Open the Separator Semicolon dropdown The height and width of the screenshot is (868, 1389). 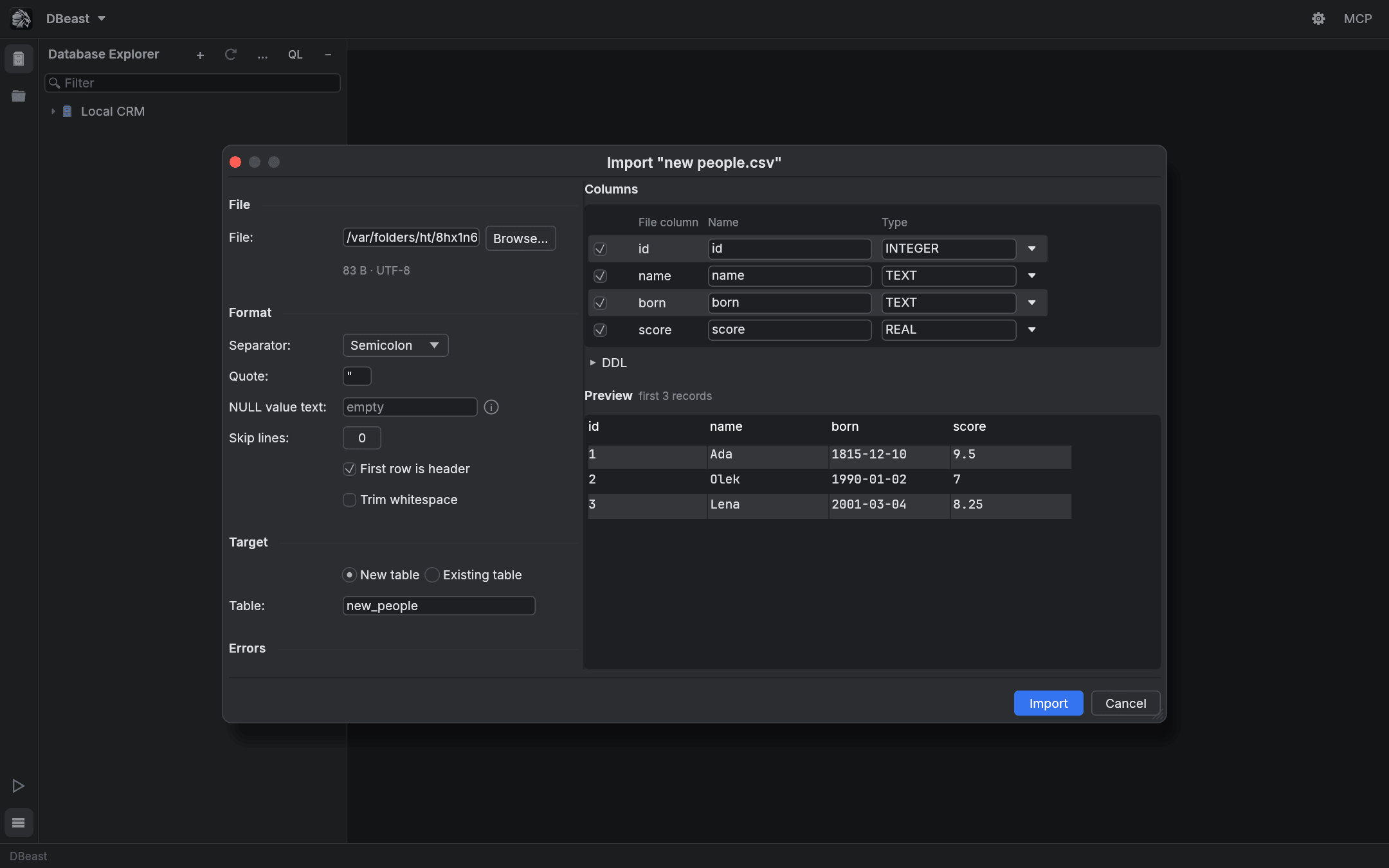395,345
